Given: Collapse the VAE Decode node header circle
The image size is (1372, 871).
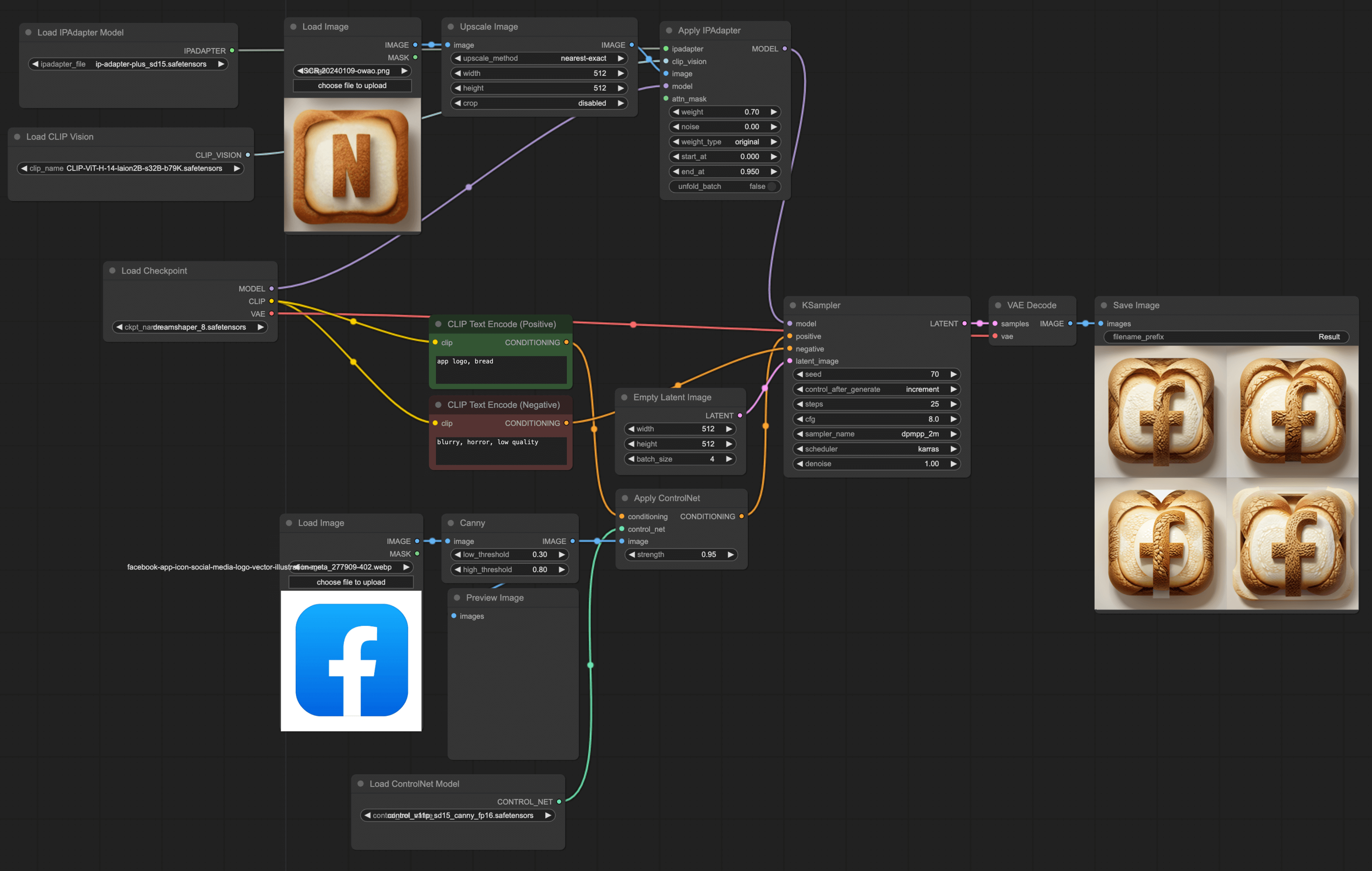Looking at the screenshot, I should (998, 305).
